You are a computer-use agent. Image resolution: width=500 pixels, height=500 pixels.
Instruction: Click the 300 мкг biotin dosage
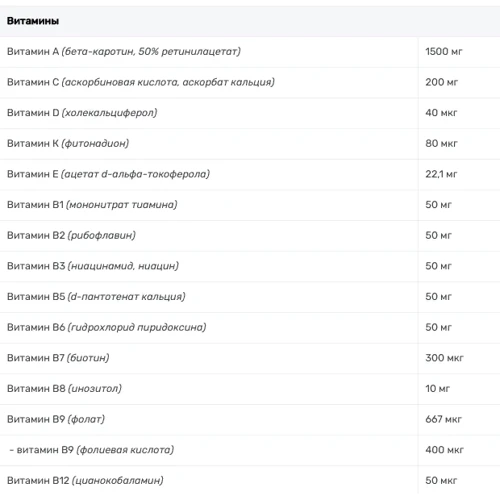point(444,358)
